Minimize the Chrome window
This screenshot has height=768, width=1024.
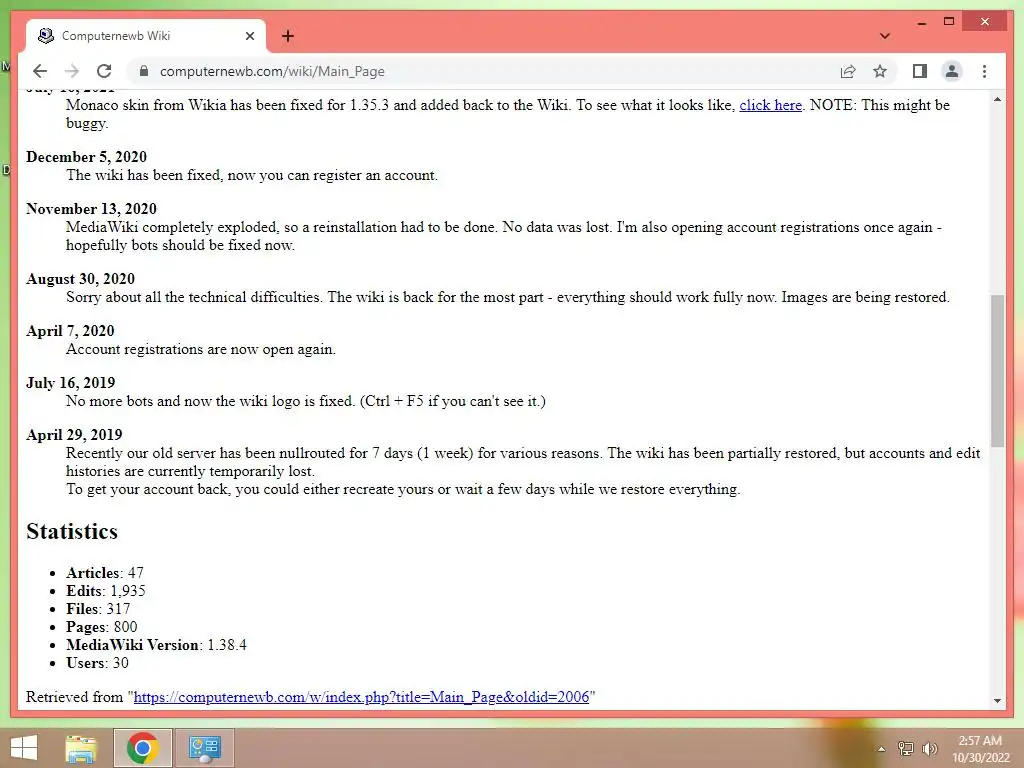[x=921, y=22]
